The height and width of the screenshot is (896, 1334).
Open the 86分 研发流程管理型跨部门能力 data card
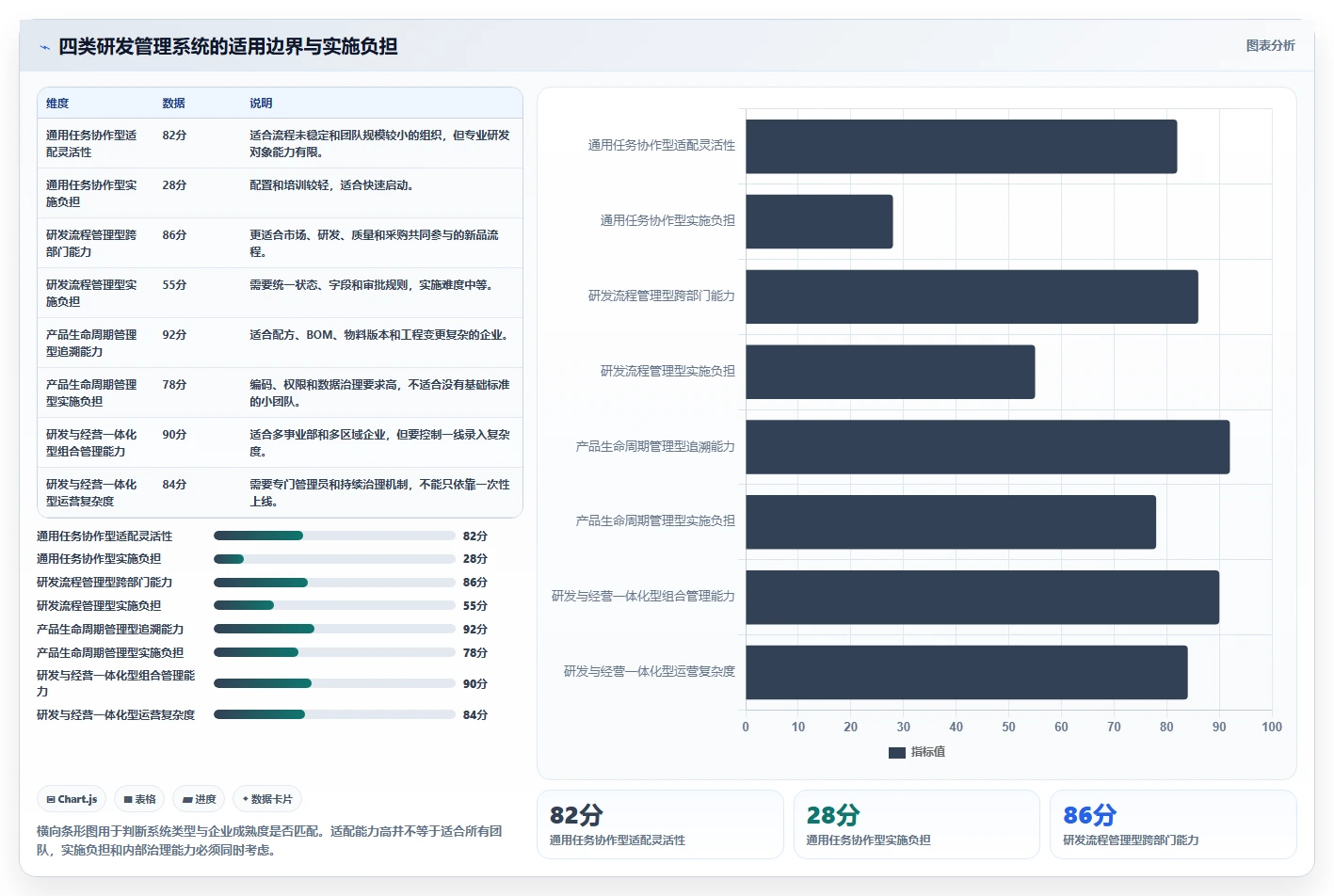tap(1173, 824)
